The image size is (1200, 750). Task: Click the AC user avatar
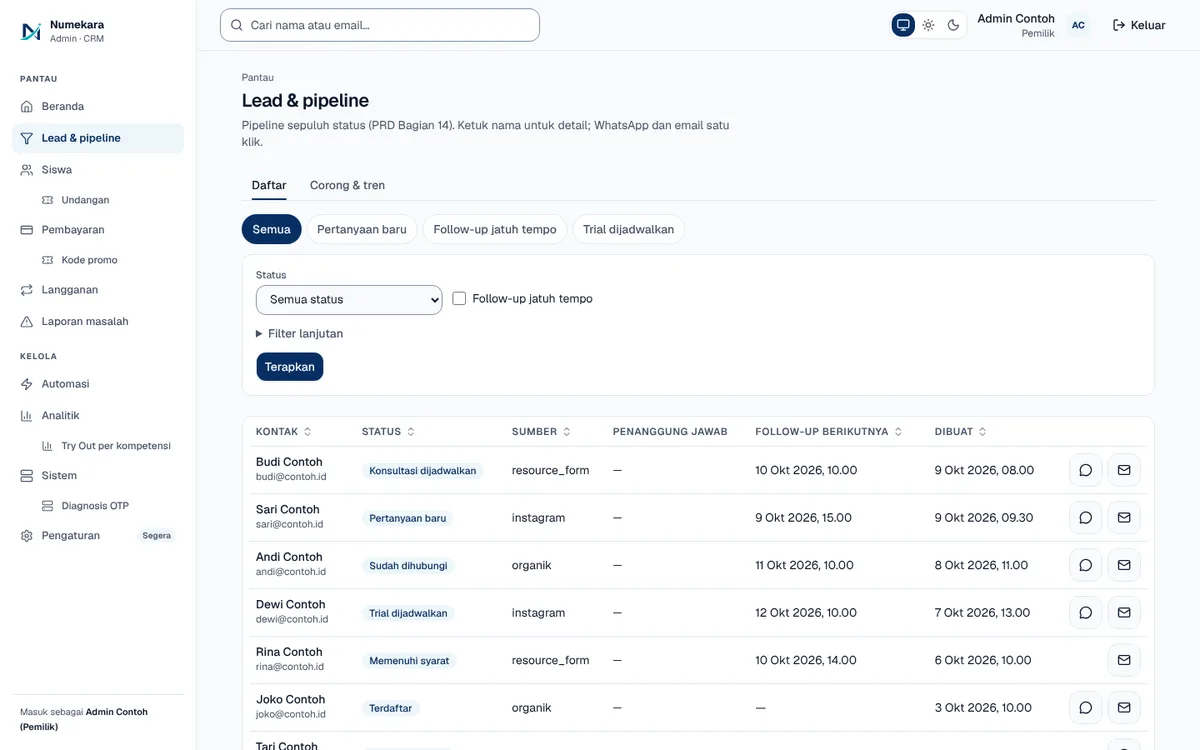pyautogui.click(x=1078, y=25)
